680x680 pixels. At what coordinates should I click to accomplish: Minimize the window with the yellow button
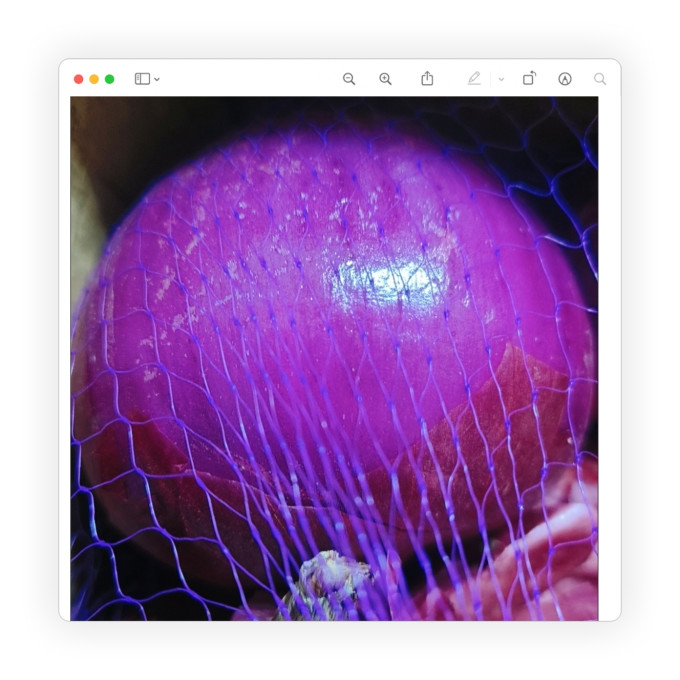(x=94, y=79)
